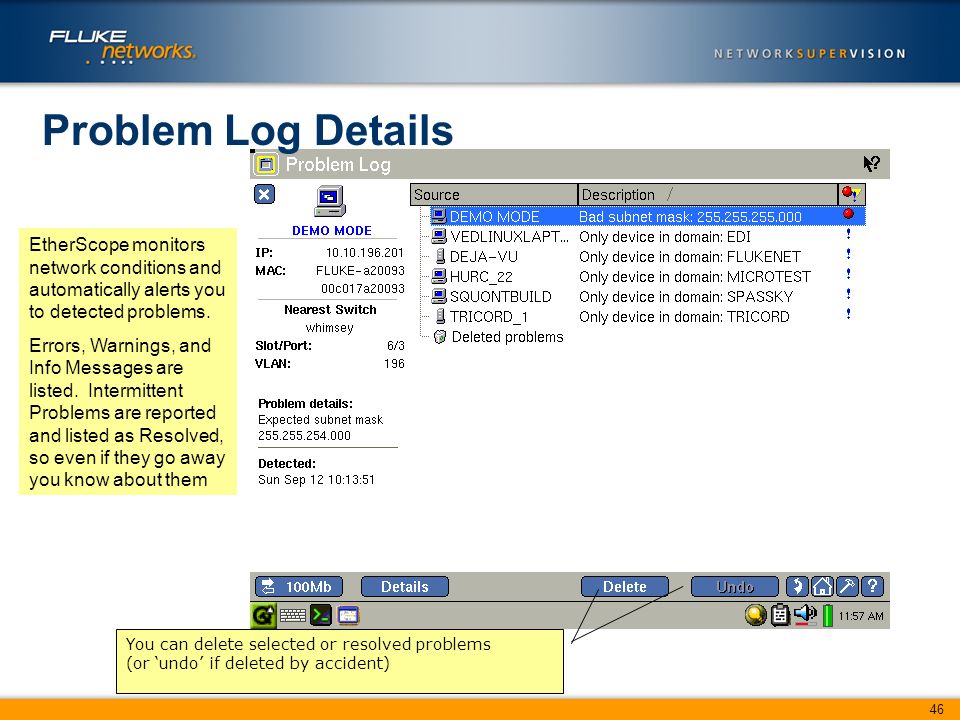Click the MAC hex value 00c017a20093

pos(362,288)
